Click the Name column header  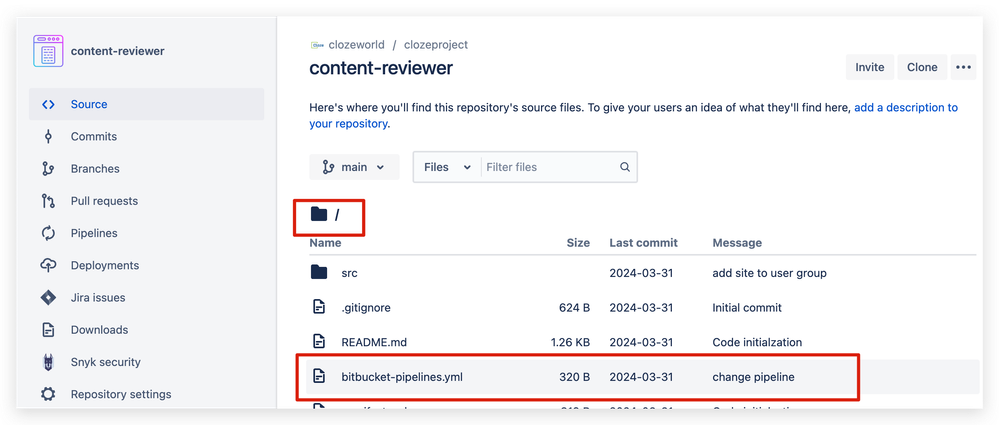click(x=325, y=243)
